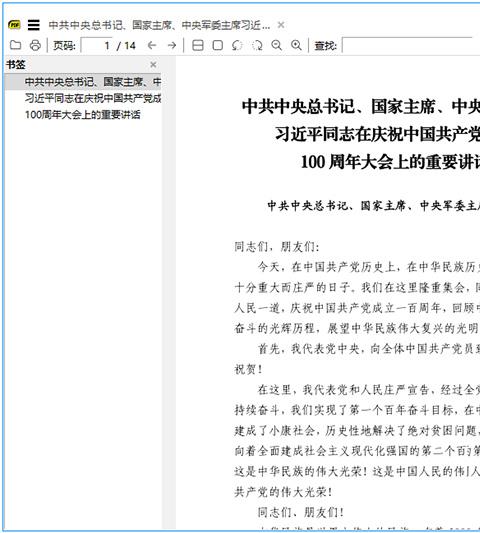Open the hamburger menu icon
The image size is (480, 533).
pos(34,25)
